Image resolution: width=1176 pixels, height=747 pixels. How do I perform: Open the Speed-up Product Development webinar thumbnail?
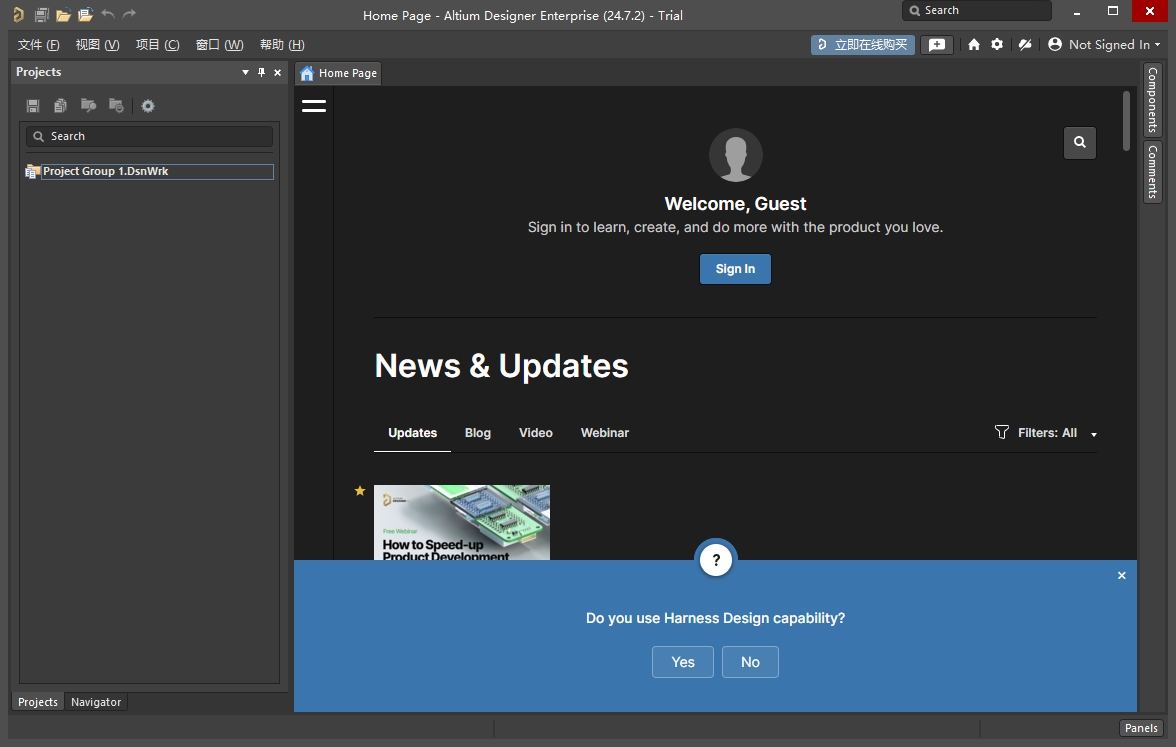(462, 522)
